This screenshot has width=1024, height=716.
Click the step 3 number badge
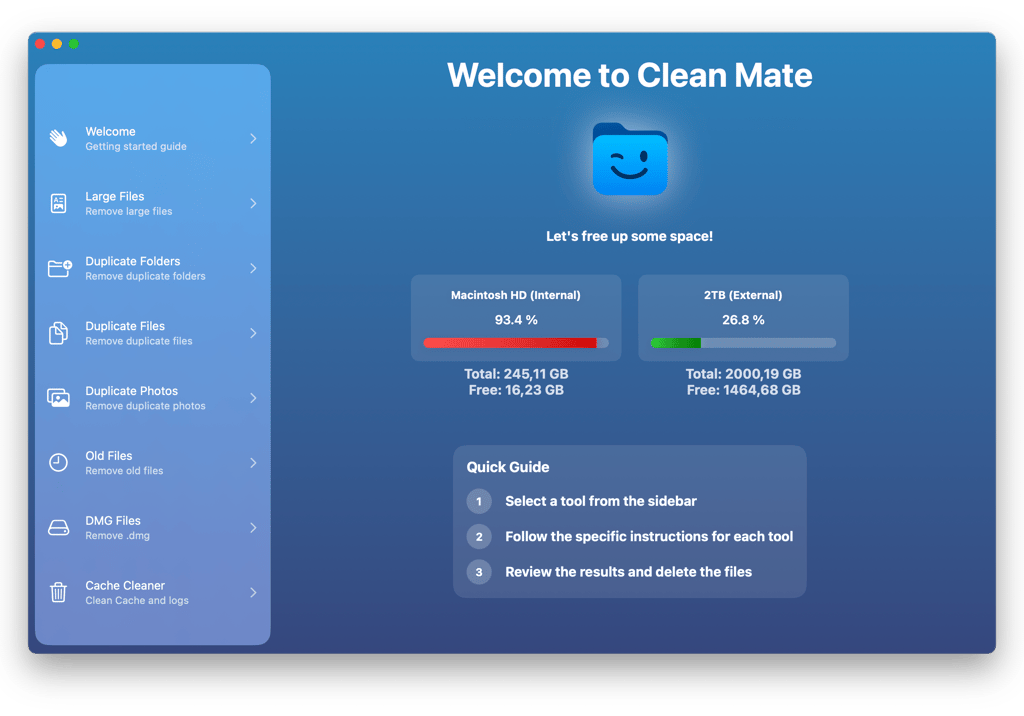click(479, 572)
